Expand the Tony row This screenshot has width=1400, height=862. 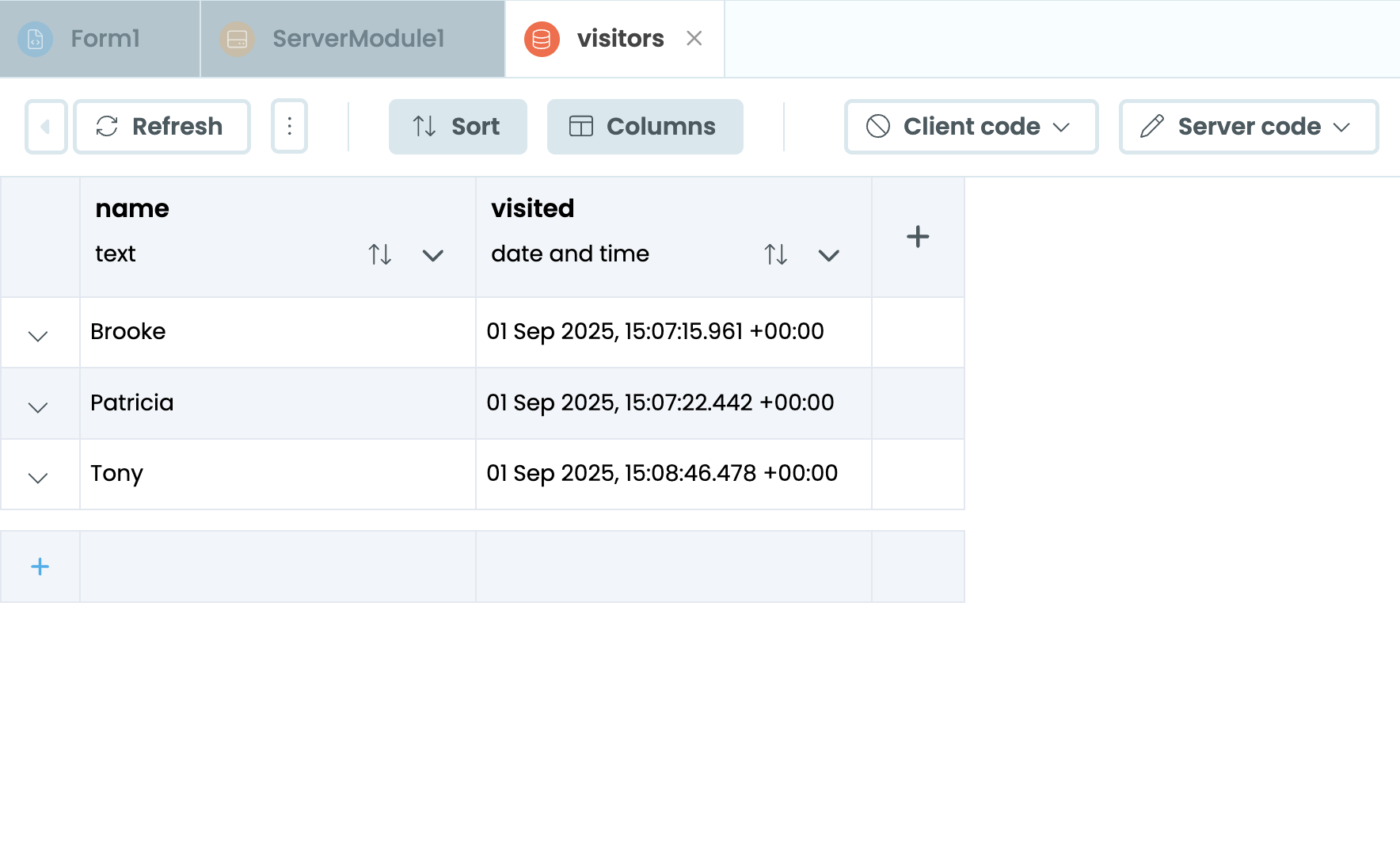tap(38, 478)
